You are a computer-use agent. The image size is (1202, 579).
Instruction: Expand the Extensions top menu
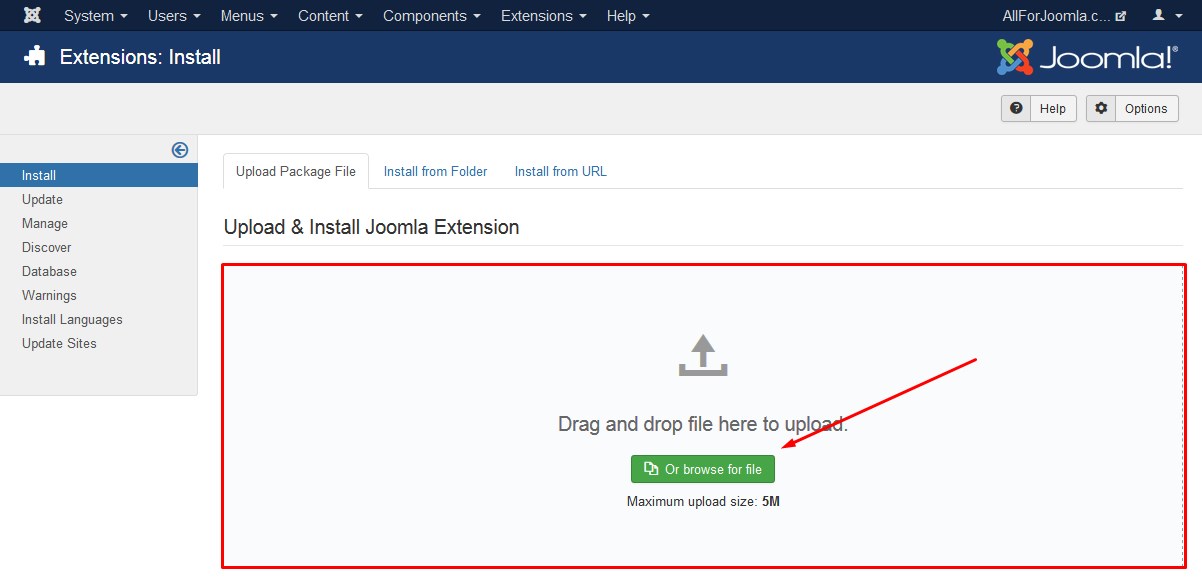tap(543, 16)
